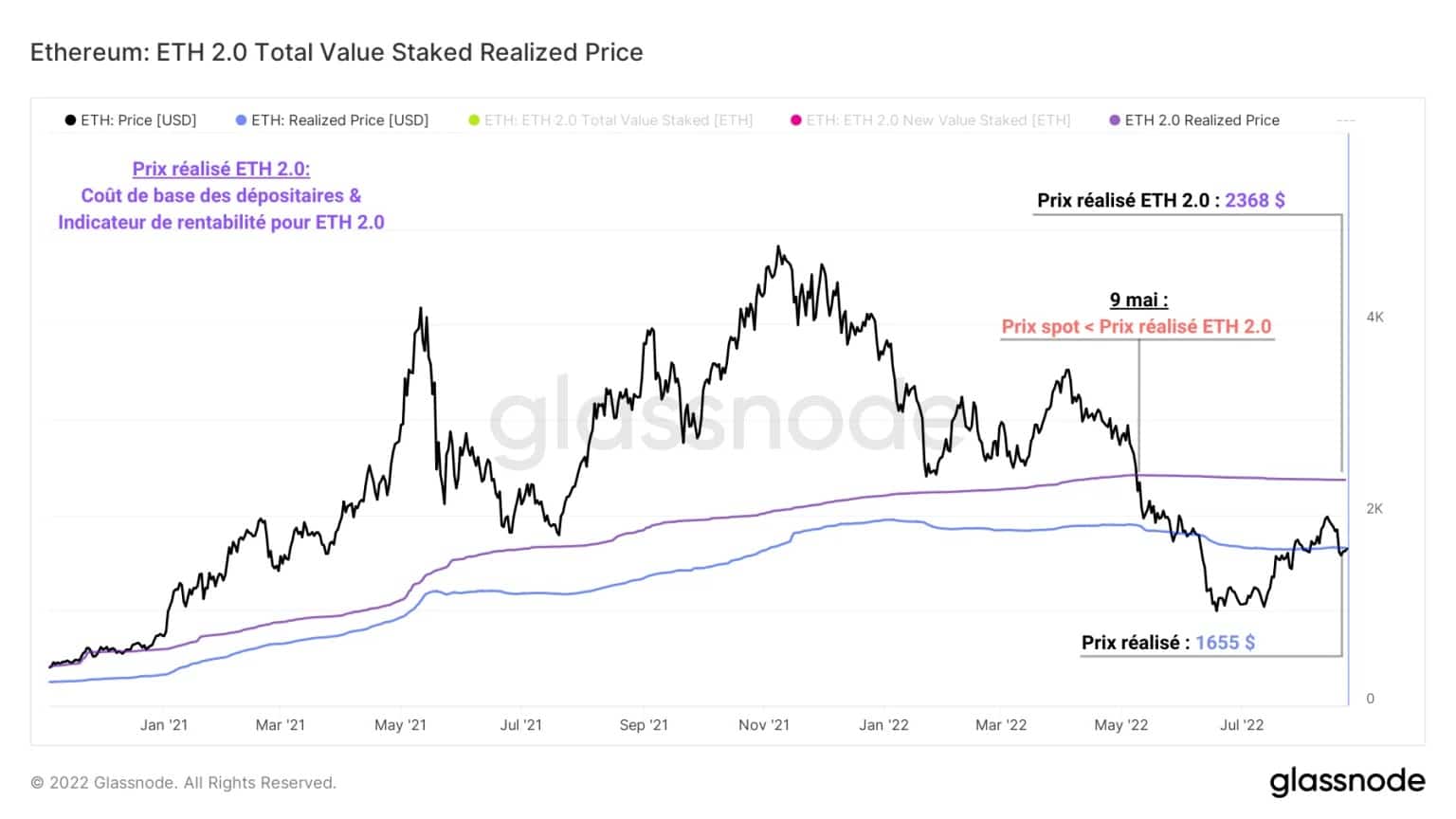Click the pink legend dot for New Value Staked

pyautogui.click(x=796, y=120)
